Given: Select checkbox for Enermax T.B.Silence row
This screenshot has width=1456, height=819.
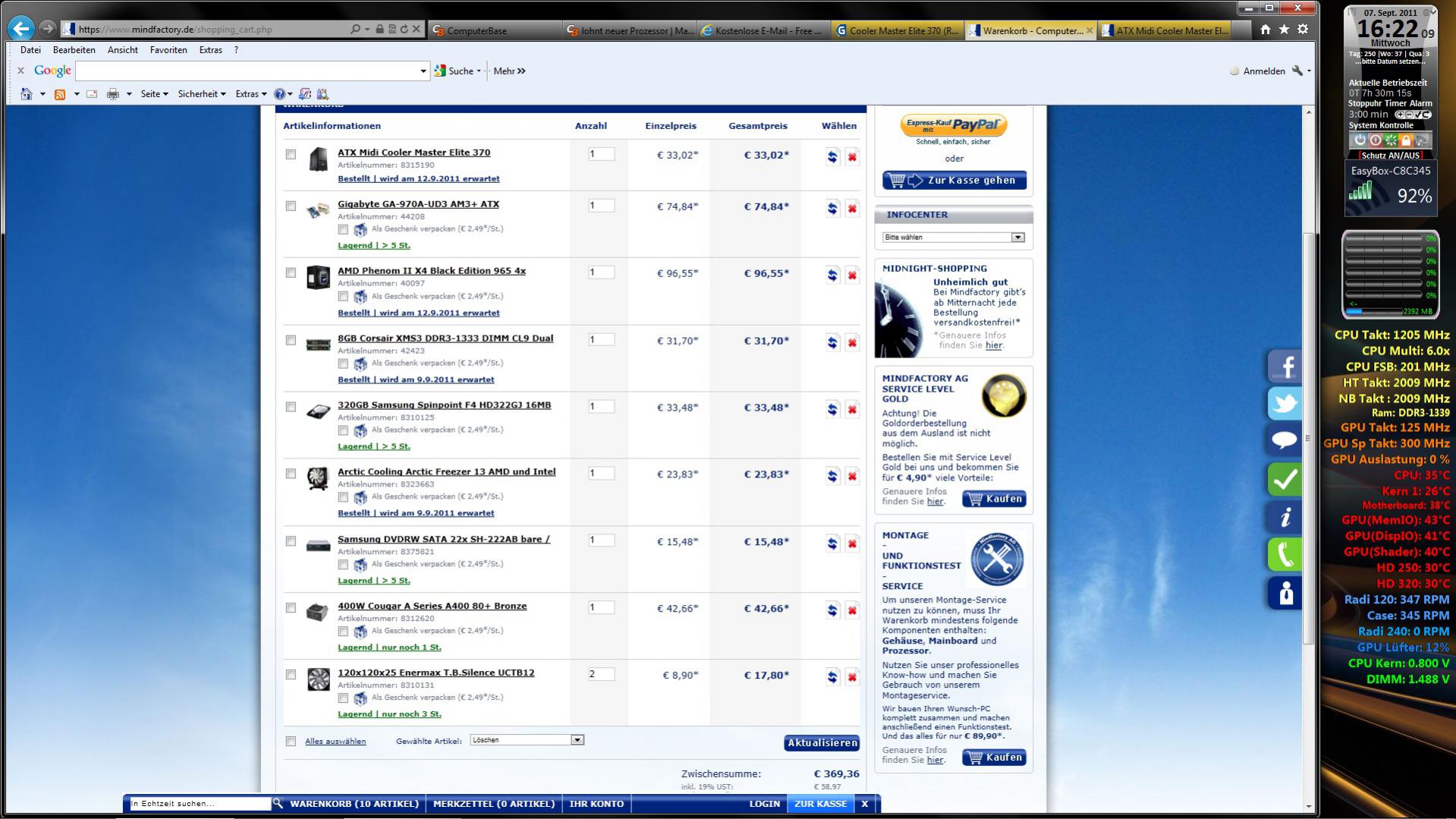Looking at the screenshot, I should tap(291, 675).
